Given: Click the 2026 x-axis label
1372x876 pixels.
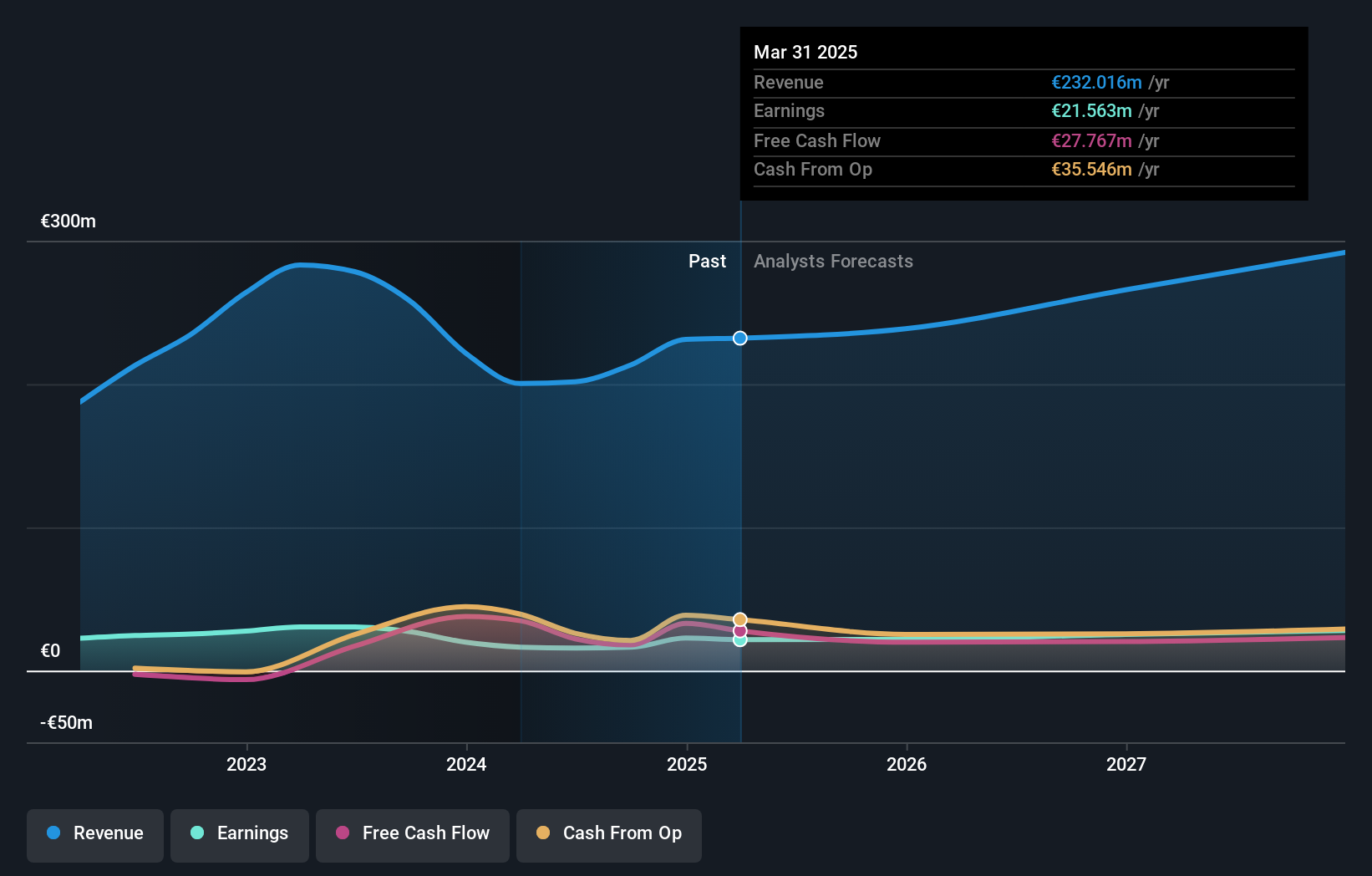Looking at the screenshot, I should point(907,764).
